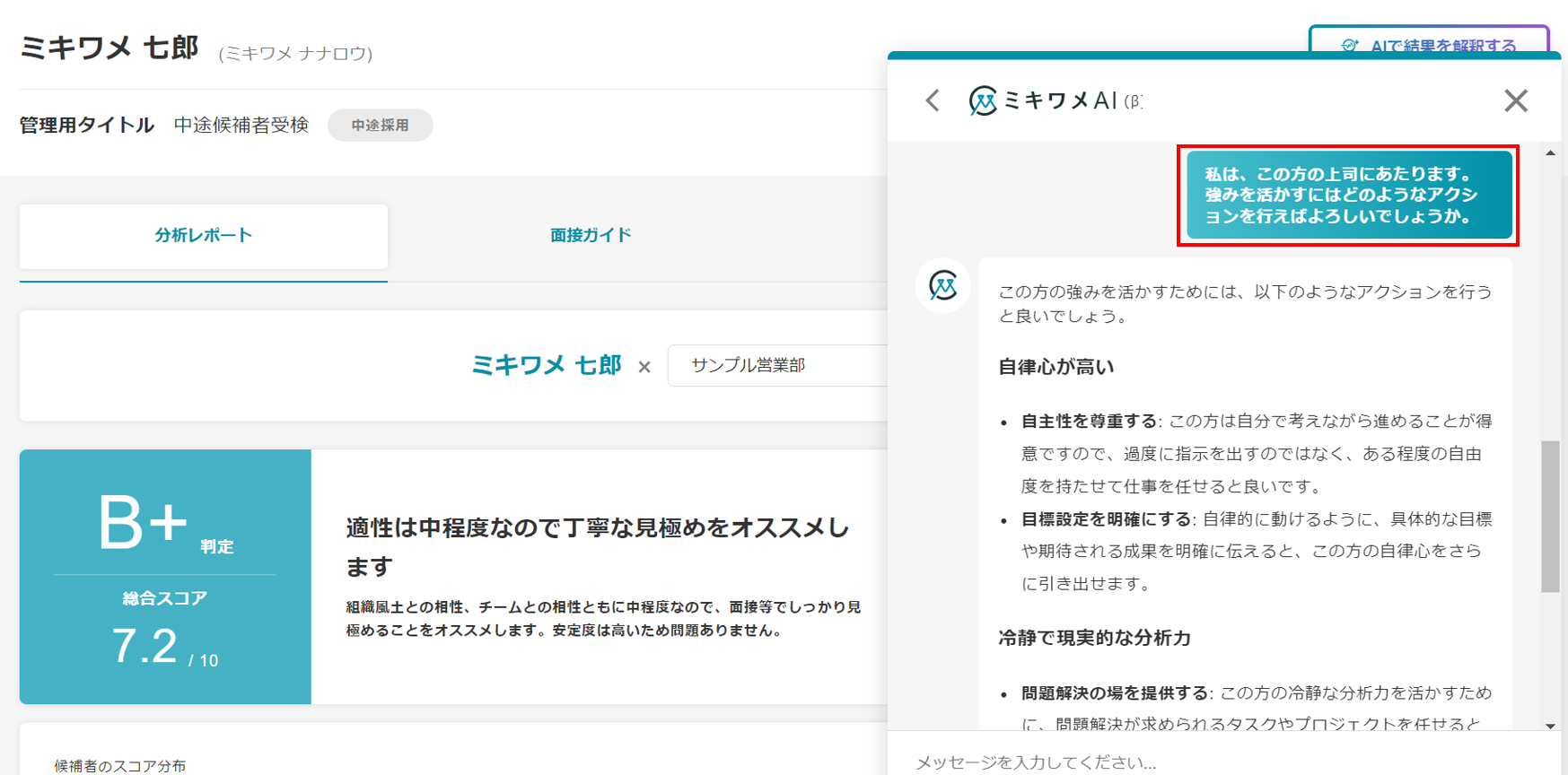
Task: Click the ミキワメAI logo in the chat header
Action: 983,100
